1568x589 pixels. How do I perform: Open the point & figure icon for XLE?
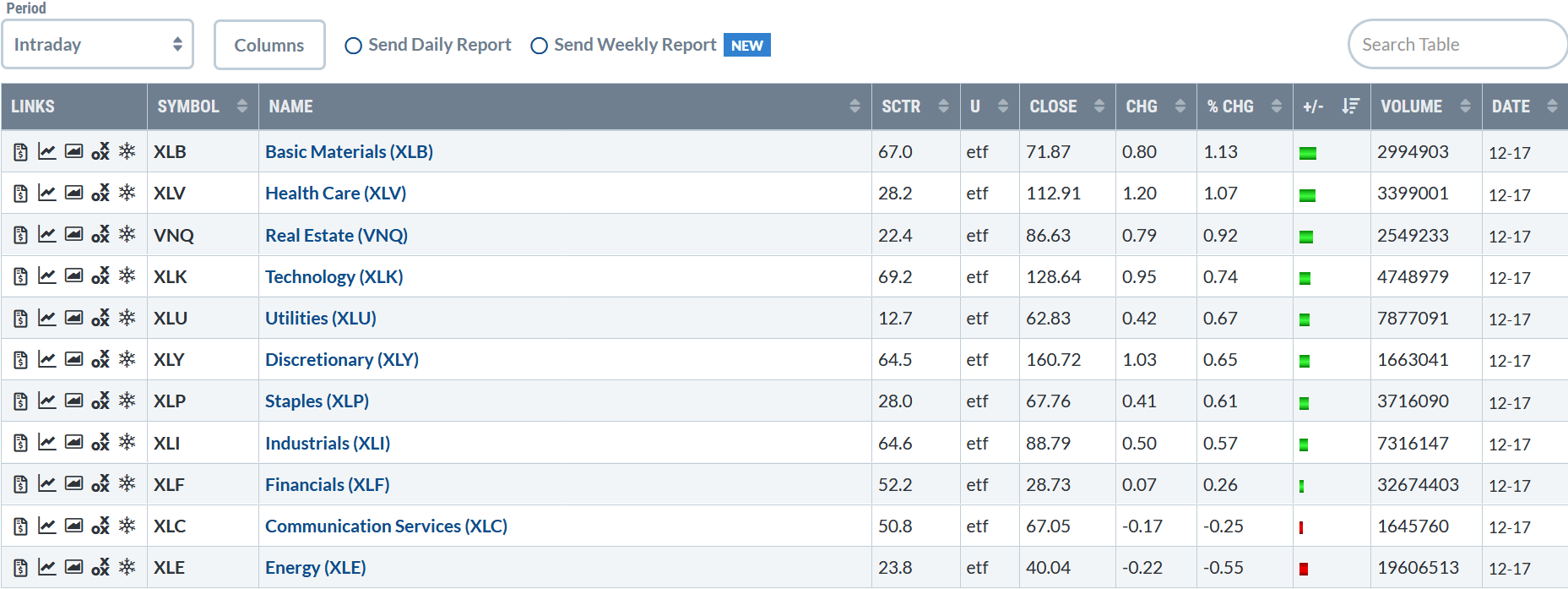100,568
